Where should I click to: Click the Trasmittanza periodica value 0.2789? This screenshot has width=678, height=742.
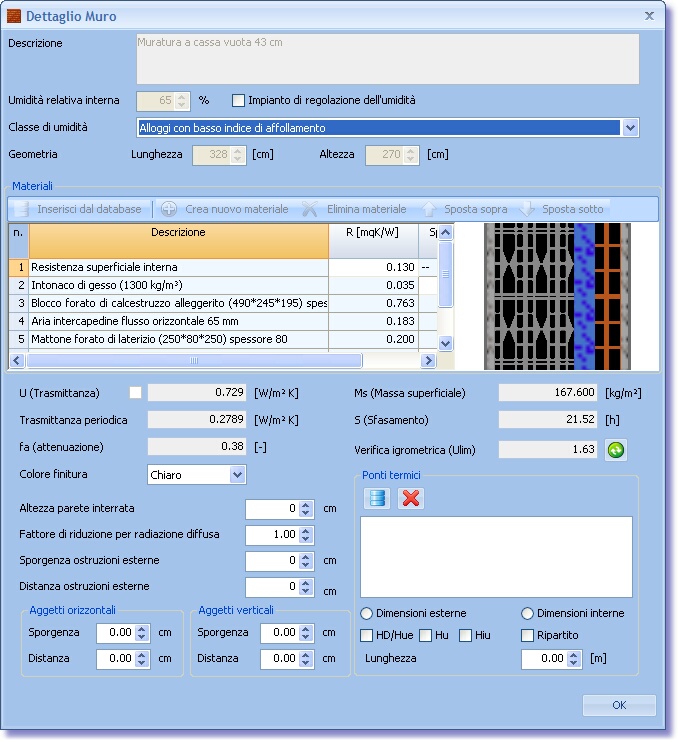coord(197,420)
